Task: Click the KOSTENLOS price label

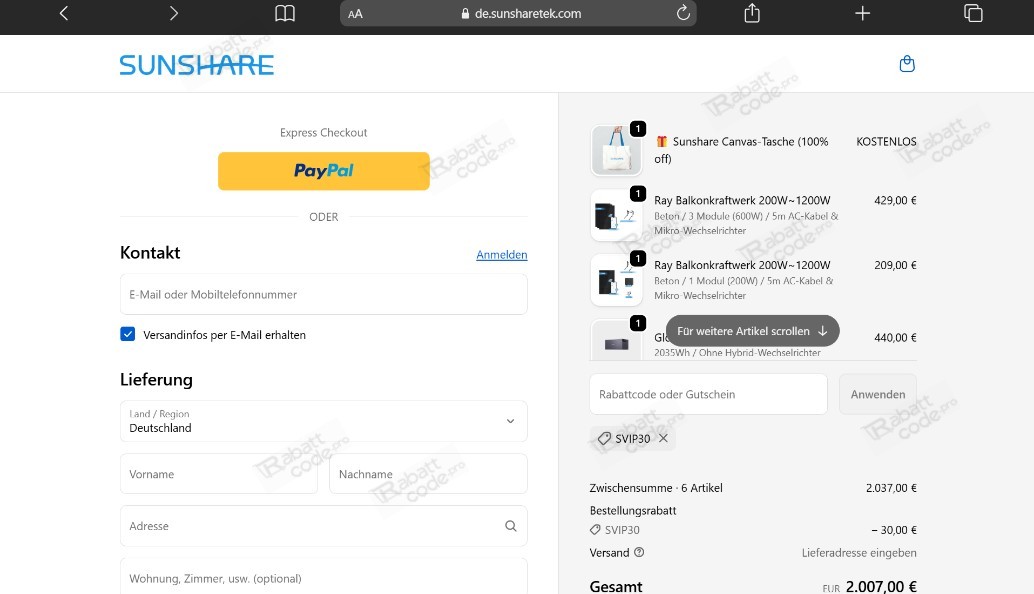Action: click(x=886, y=142)
